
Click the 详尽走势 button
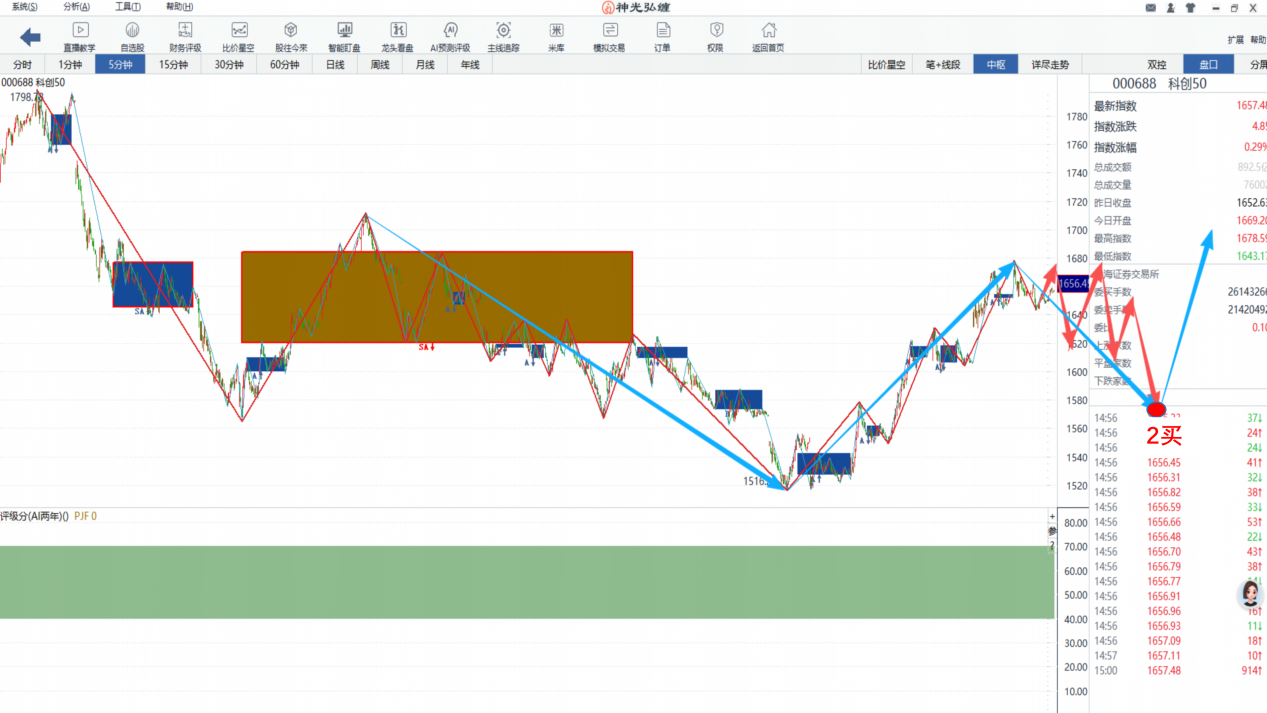tap(1050, 65)
